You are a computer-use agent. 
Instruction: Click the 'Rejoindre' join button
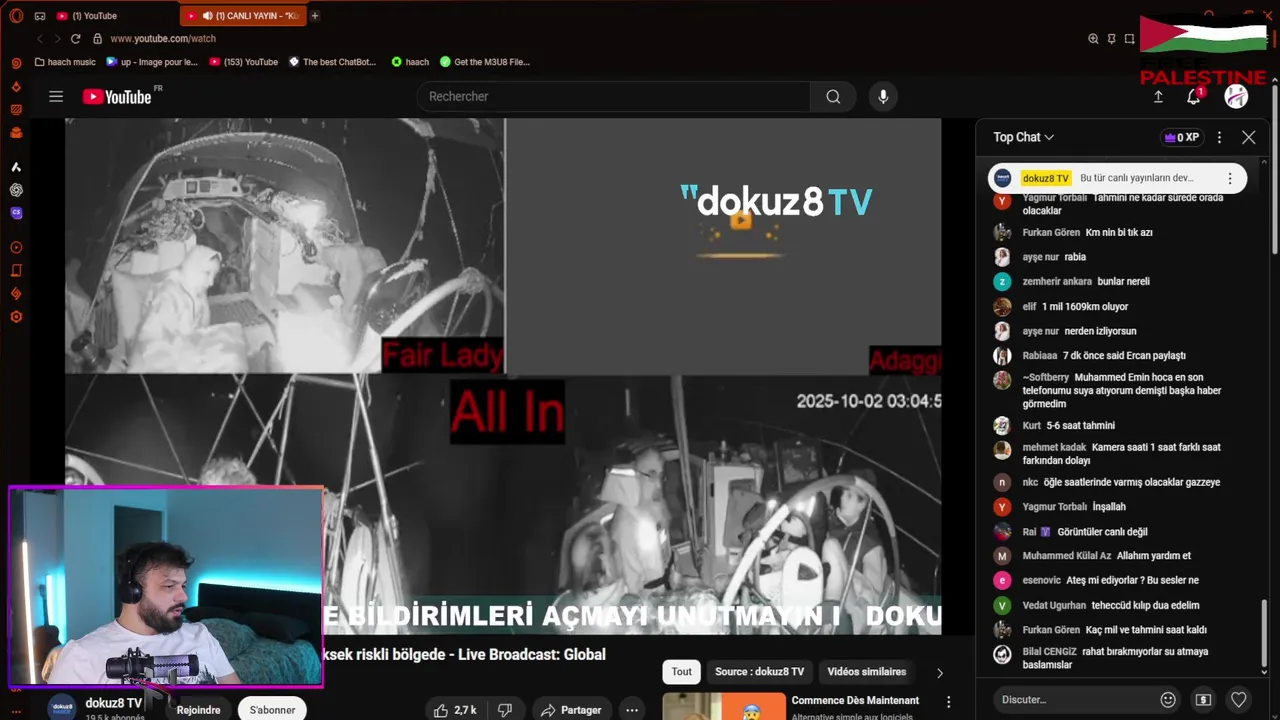click(x=198, y=710)
